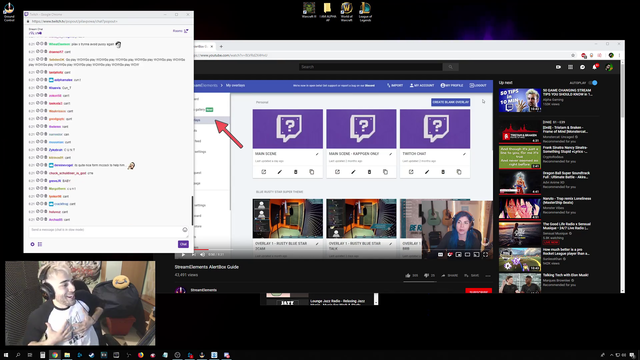Open the yellow folder desktop icon
The height and width of the screenshot is (360, 640).
[x=327, y=11]
